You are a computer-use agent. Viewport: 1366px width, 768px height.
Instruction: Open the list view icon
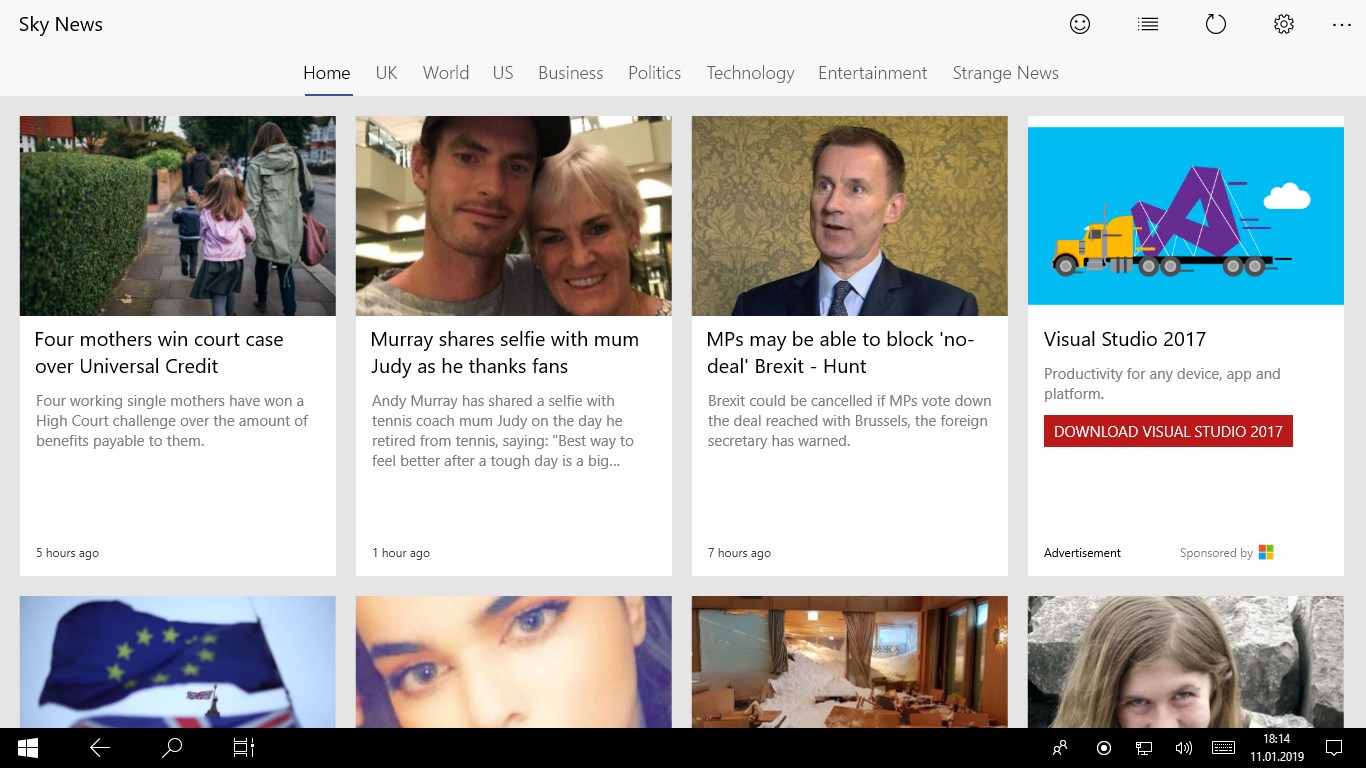tap(1148, 24)
